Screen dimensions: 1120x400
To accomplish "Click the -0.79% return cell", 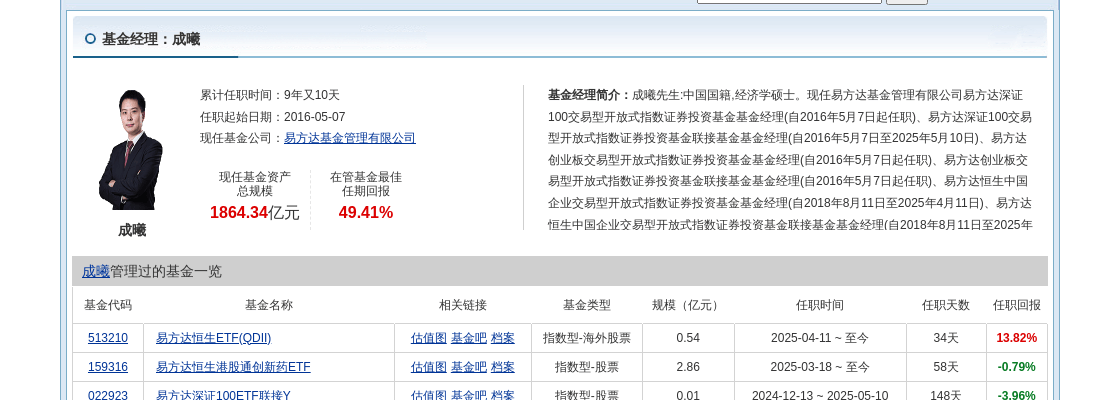I will (1016, 367).
